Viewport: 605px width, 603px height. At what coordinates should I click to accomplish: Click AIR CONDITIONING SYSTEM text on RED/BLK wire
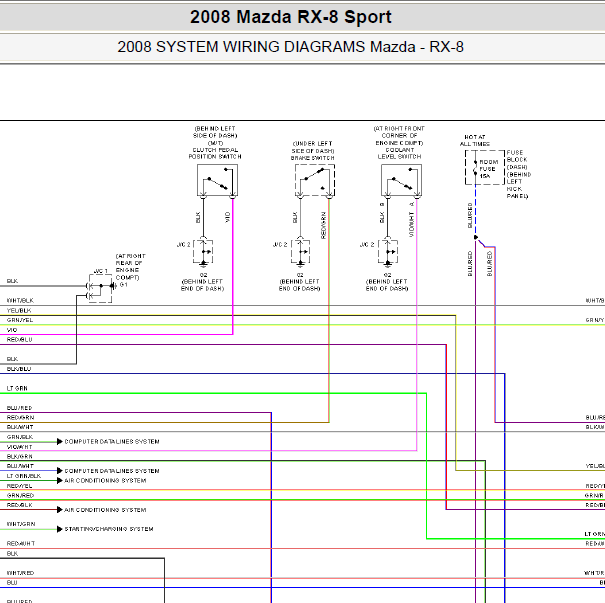tap(105, 510)
